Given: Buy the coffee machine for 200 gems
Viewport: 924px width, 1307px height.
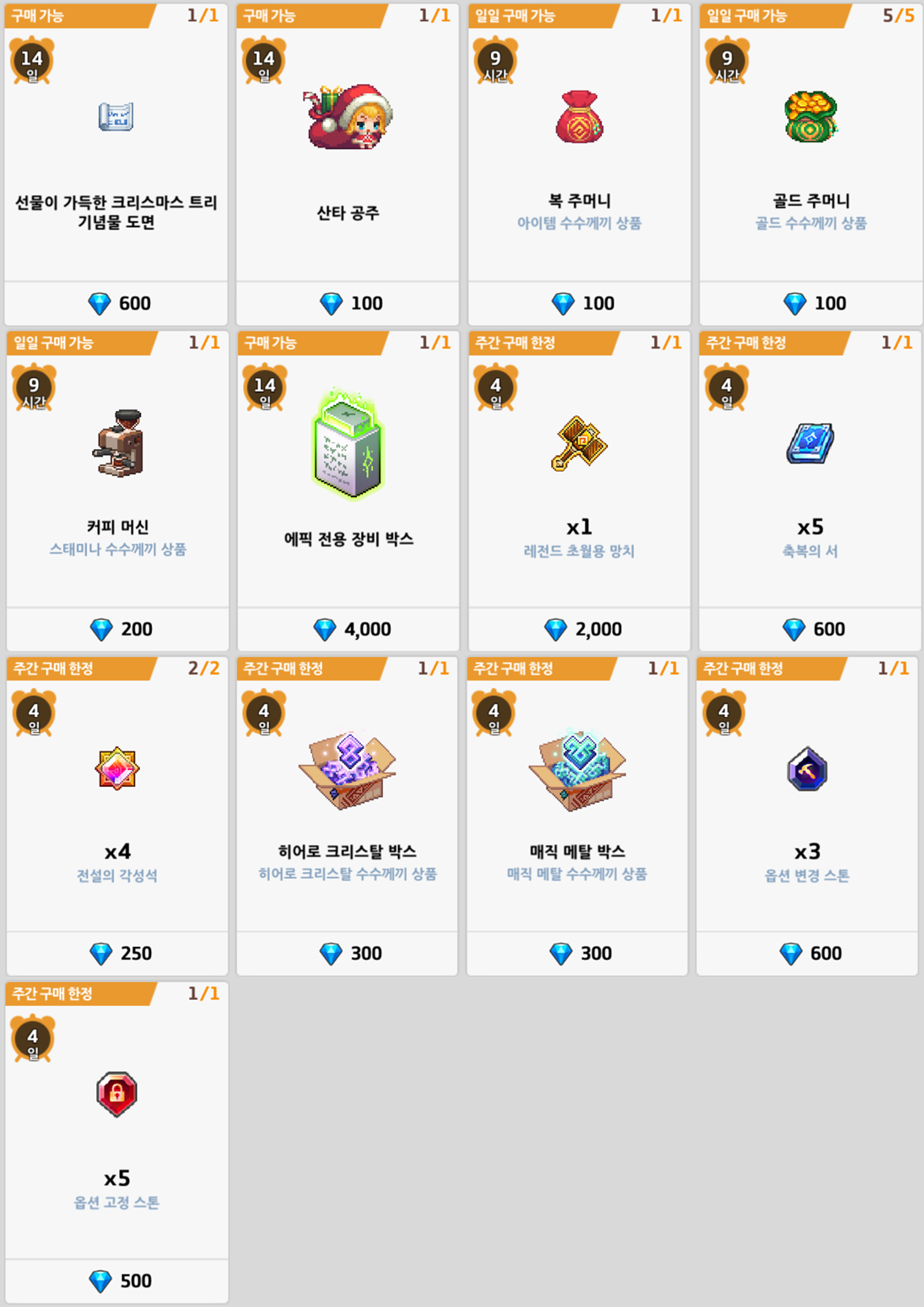Looking at the screenshot, I should pyautogui.click(x=118, y=629).
